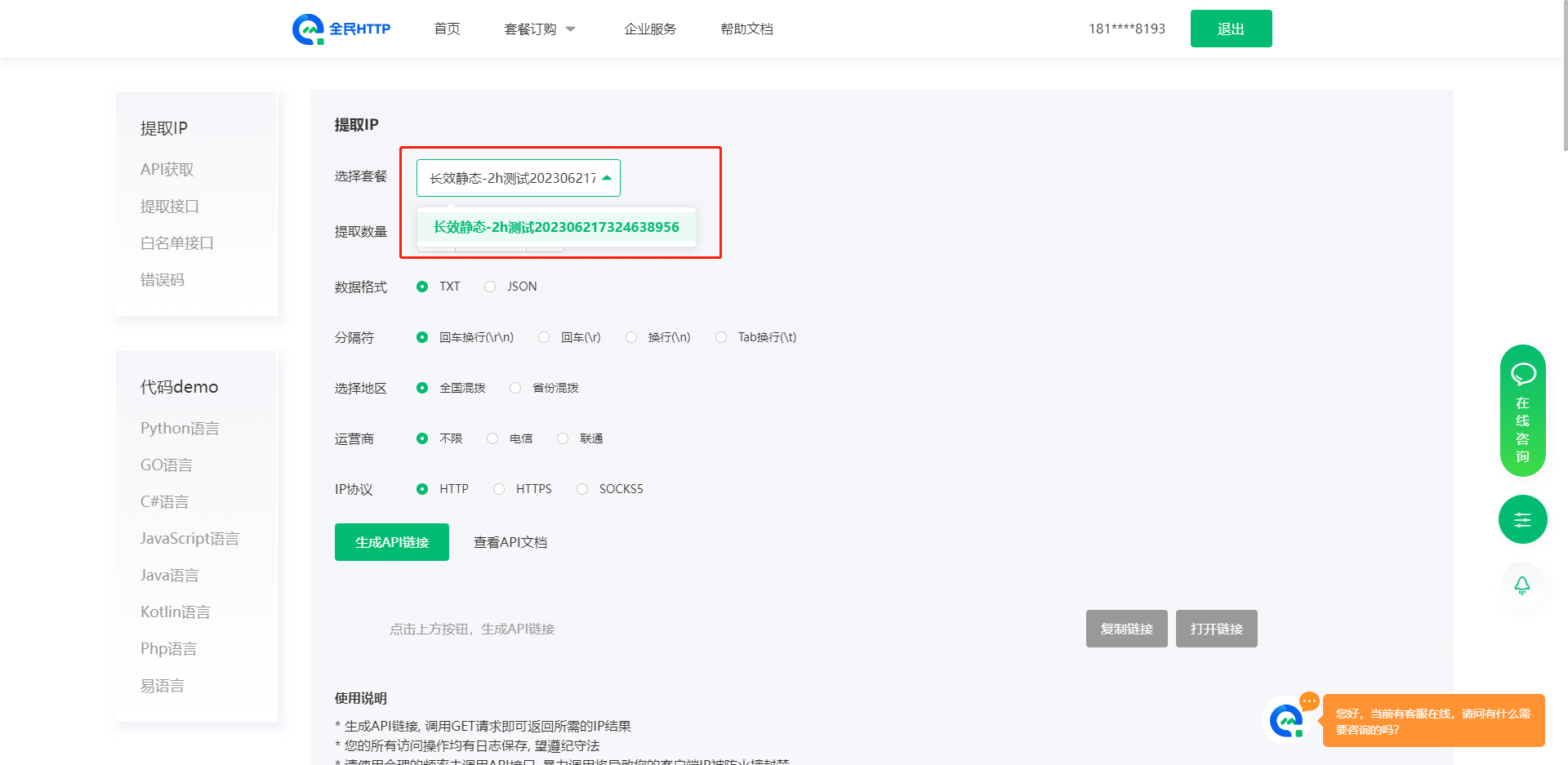Viewport: 1568px width, 765px height.
Task: Open 易语言 code demo
Action: pos(163,685)
